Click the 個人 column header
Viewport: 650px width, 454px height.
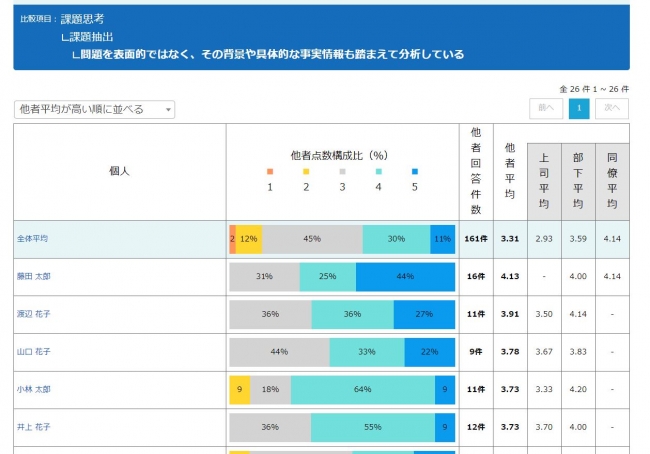(x=119, y=171)
